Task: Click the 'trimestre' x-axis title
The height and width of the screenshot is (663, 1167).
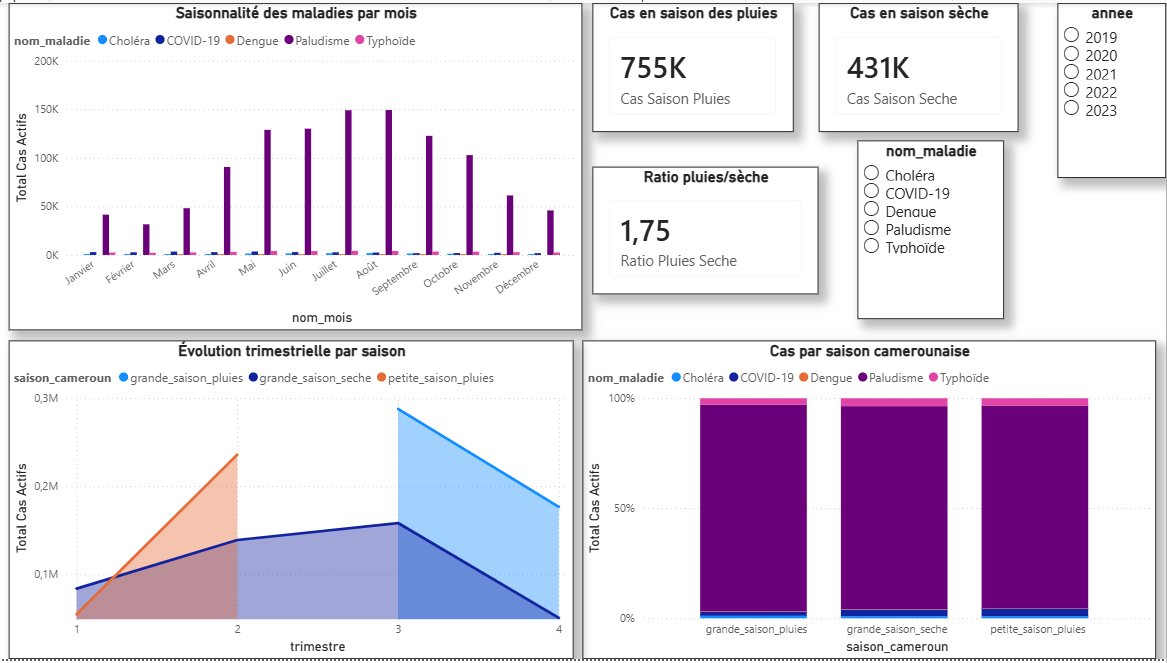Action: click(317, 646)
